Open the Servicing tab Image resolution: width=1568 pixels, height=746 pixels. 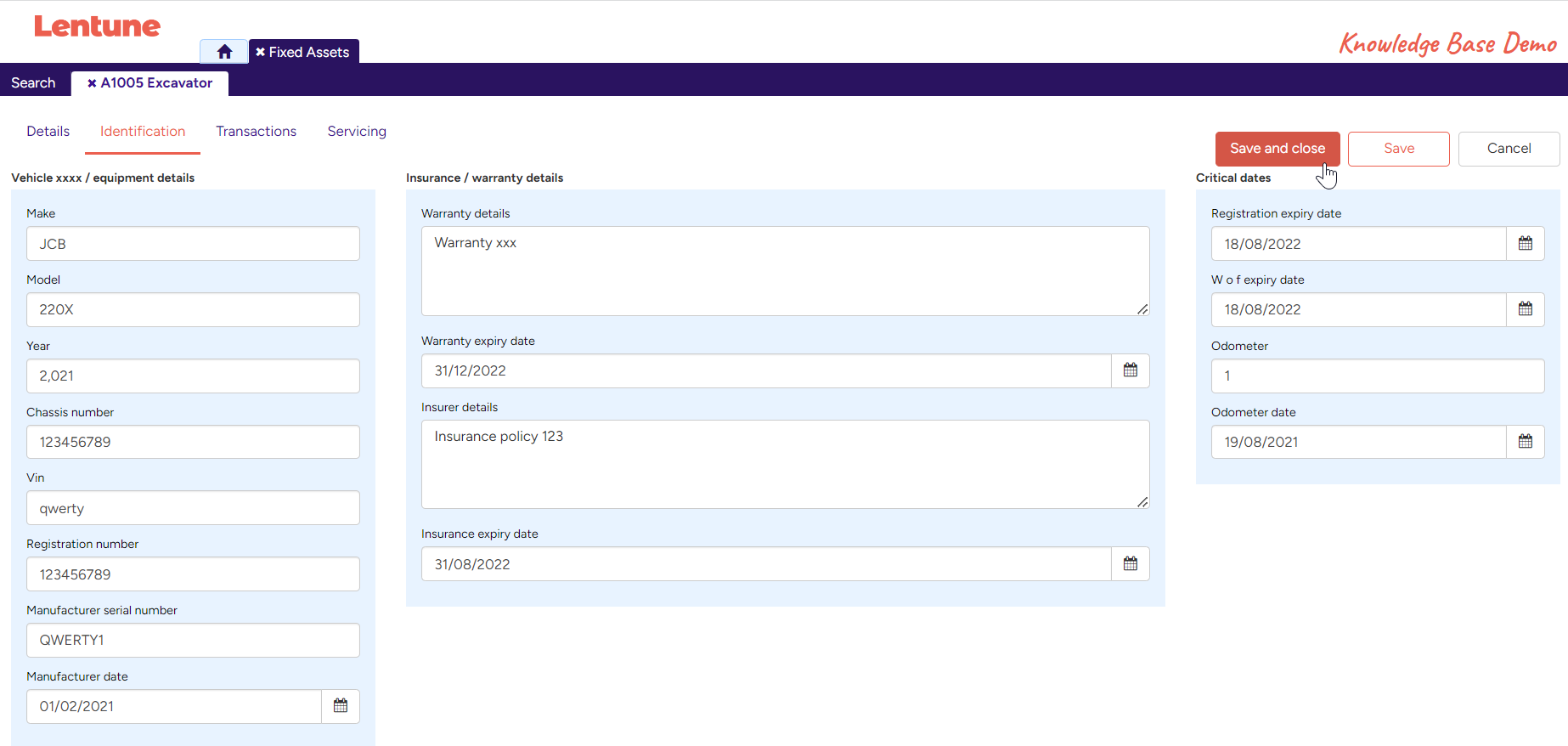357,131
